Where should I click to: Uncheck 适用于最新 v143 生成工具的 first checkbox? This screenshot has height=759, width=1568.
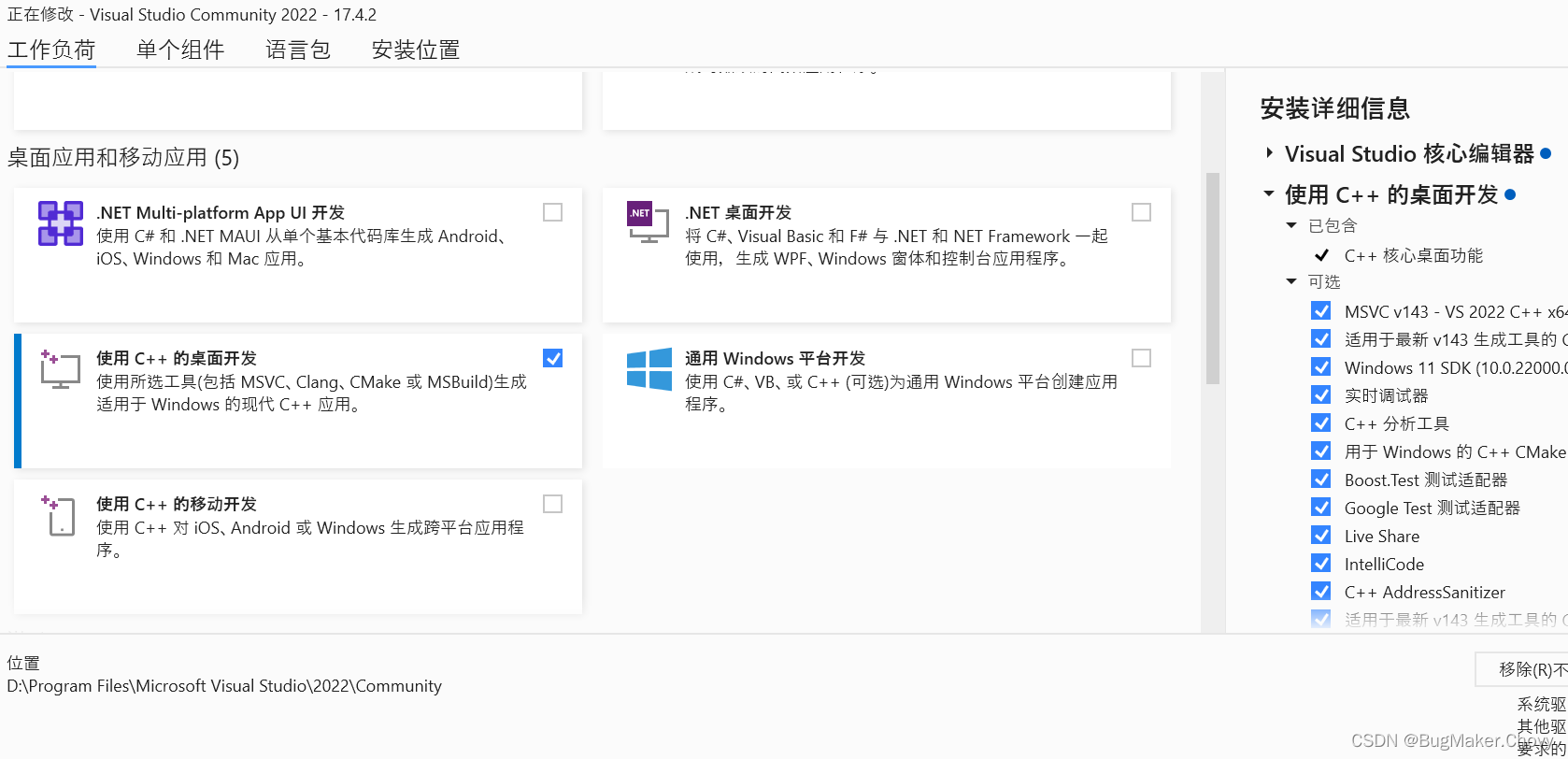pos(1321,338)
